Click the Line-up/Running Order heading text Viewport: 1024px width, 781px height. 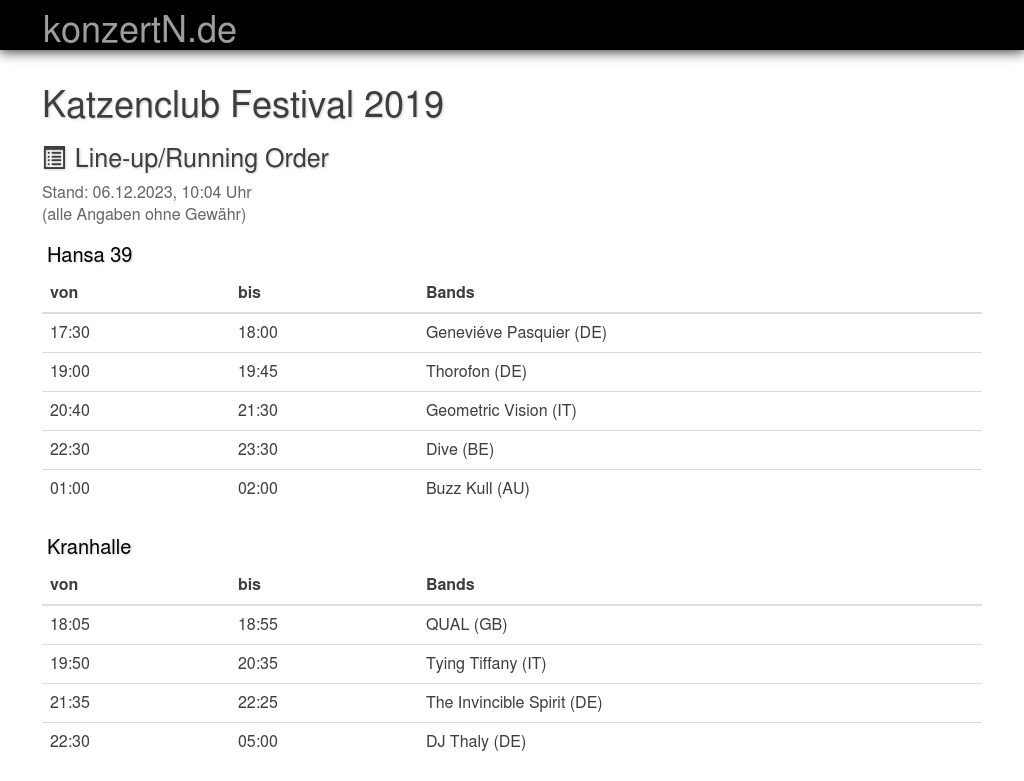click(x=201, y=158)
